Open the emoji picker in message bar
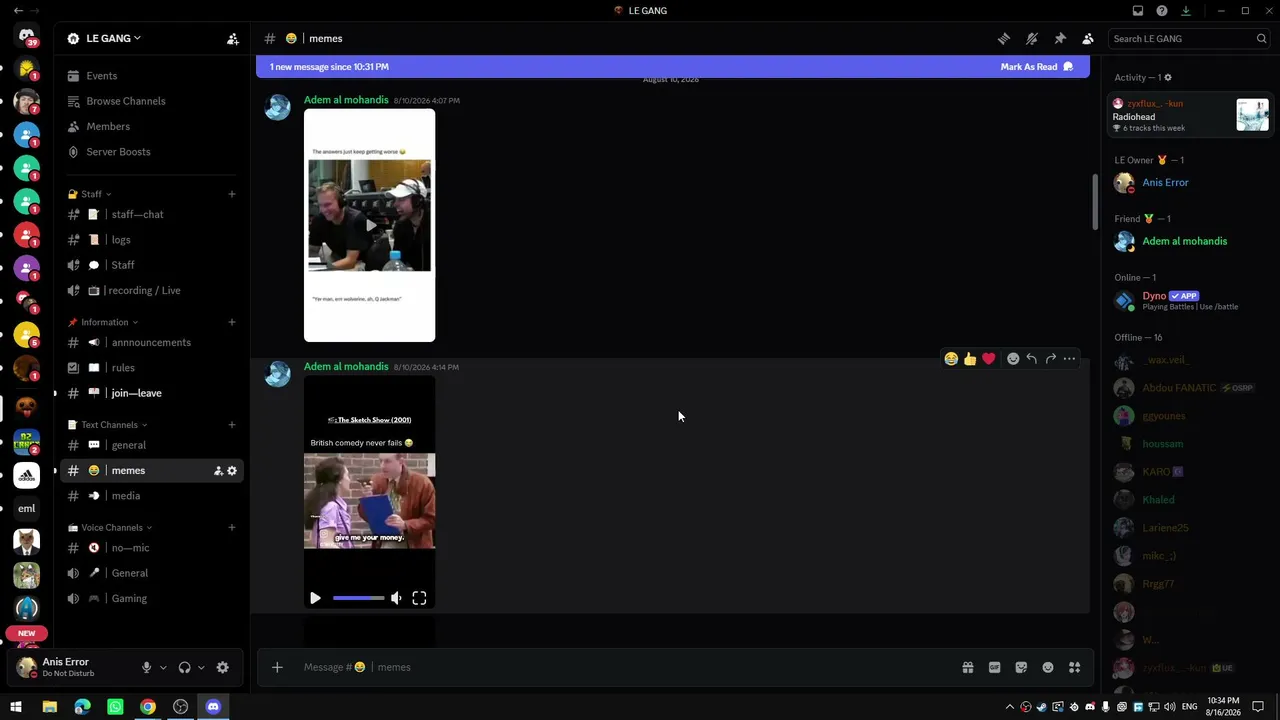This screenshot has width=1280, height=720. pyautogui.click(x=1048, y=668)
